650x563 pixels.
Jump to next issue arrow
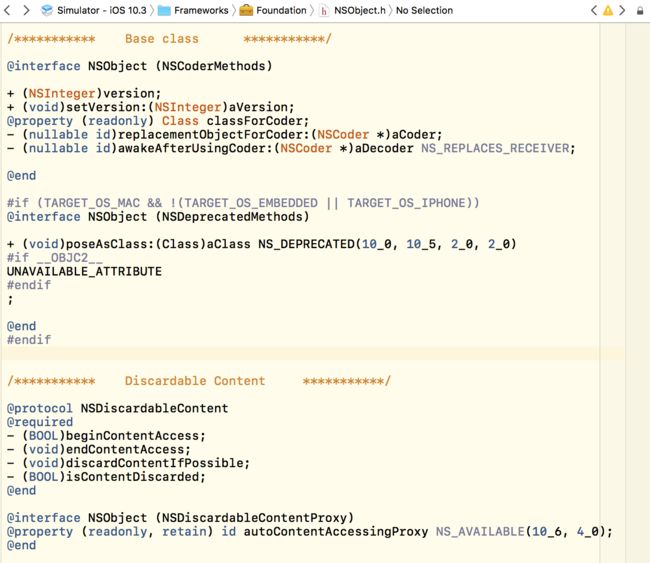tap(622, 10)
